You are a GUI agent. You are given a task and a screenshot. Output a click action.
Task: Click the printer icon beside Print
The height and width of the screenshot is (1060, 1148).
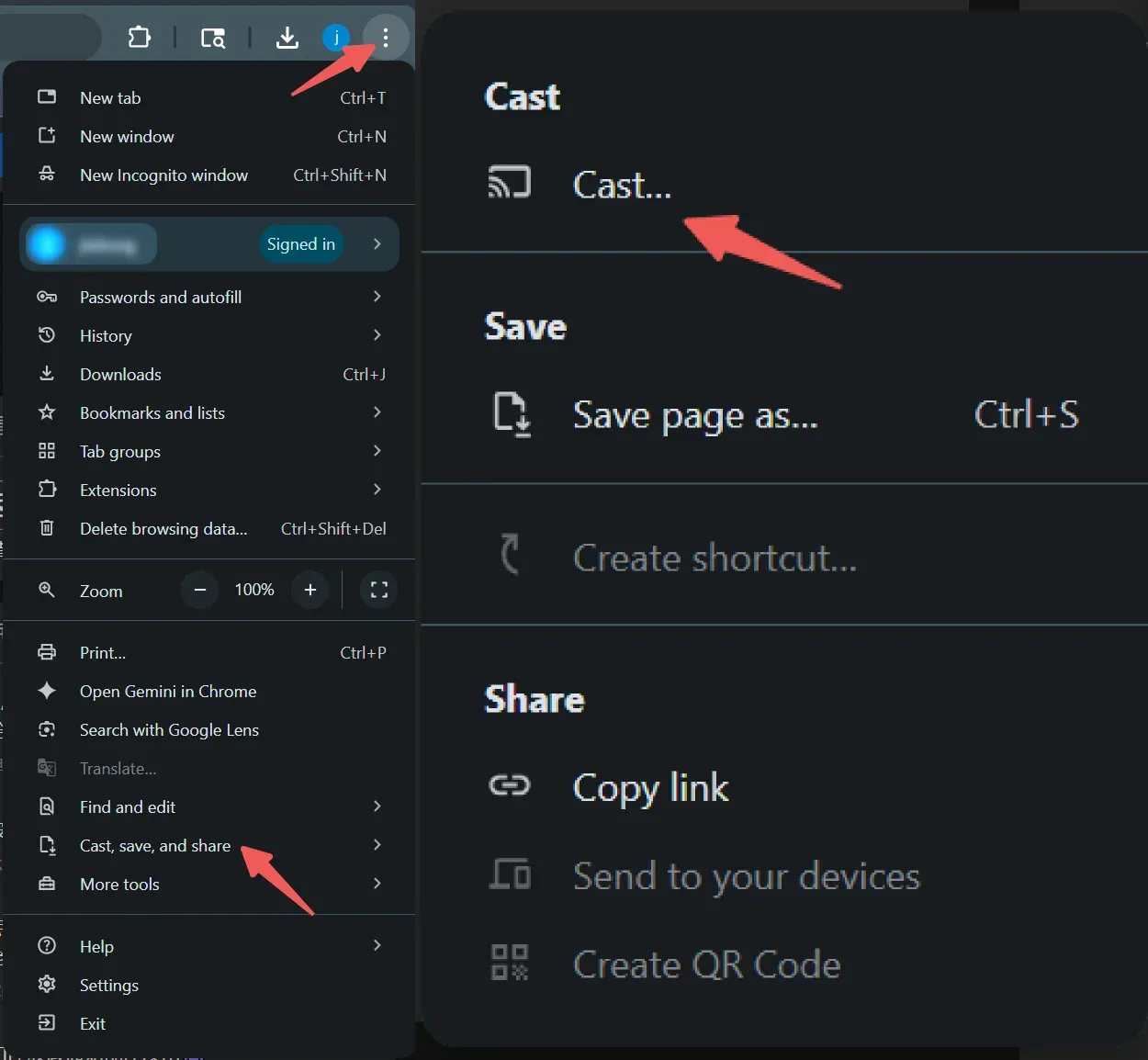pyautogui.click(x=47, y=652)
